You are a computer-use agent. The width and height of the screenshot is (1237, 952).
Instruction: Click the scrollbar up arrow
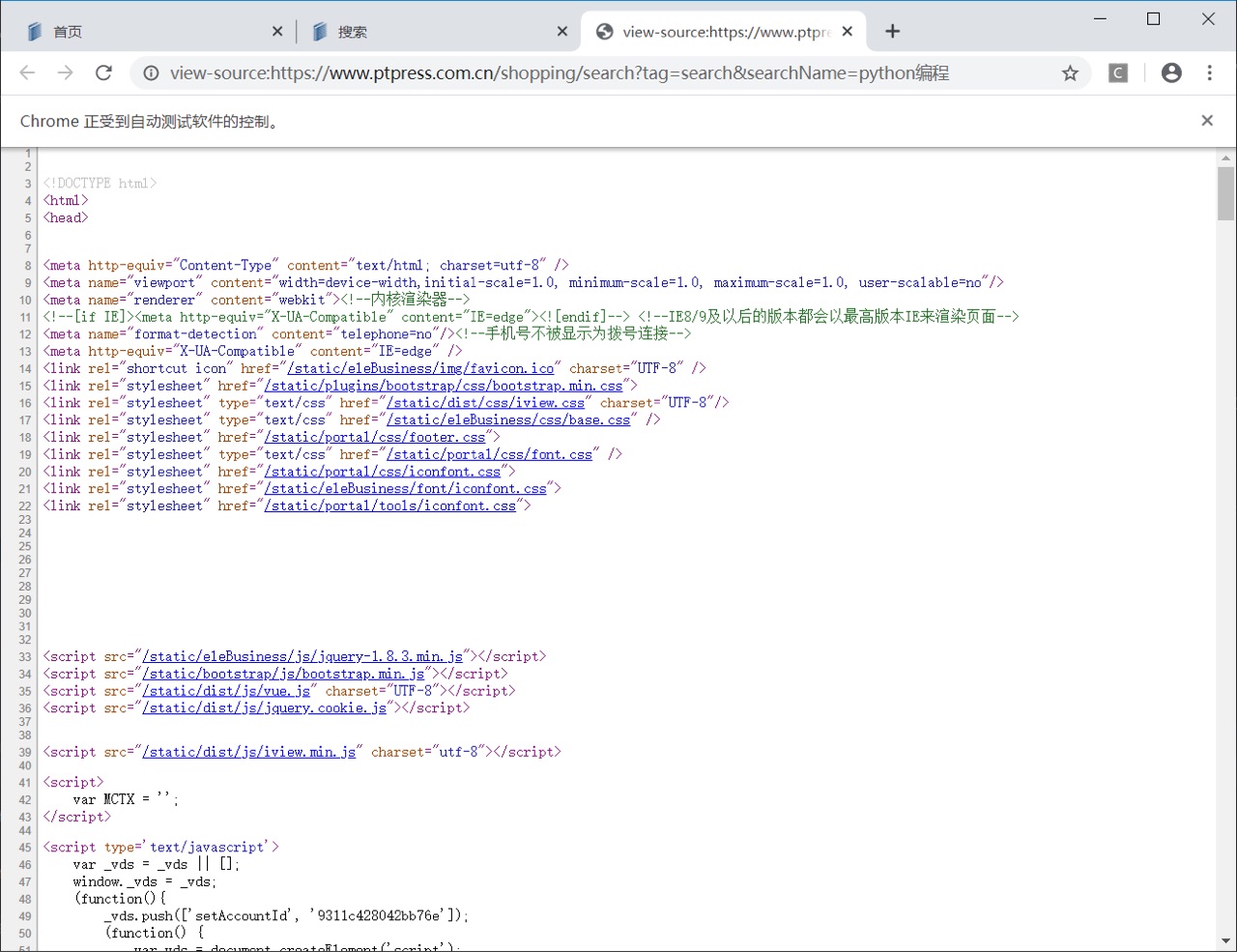click(1225, 158)
